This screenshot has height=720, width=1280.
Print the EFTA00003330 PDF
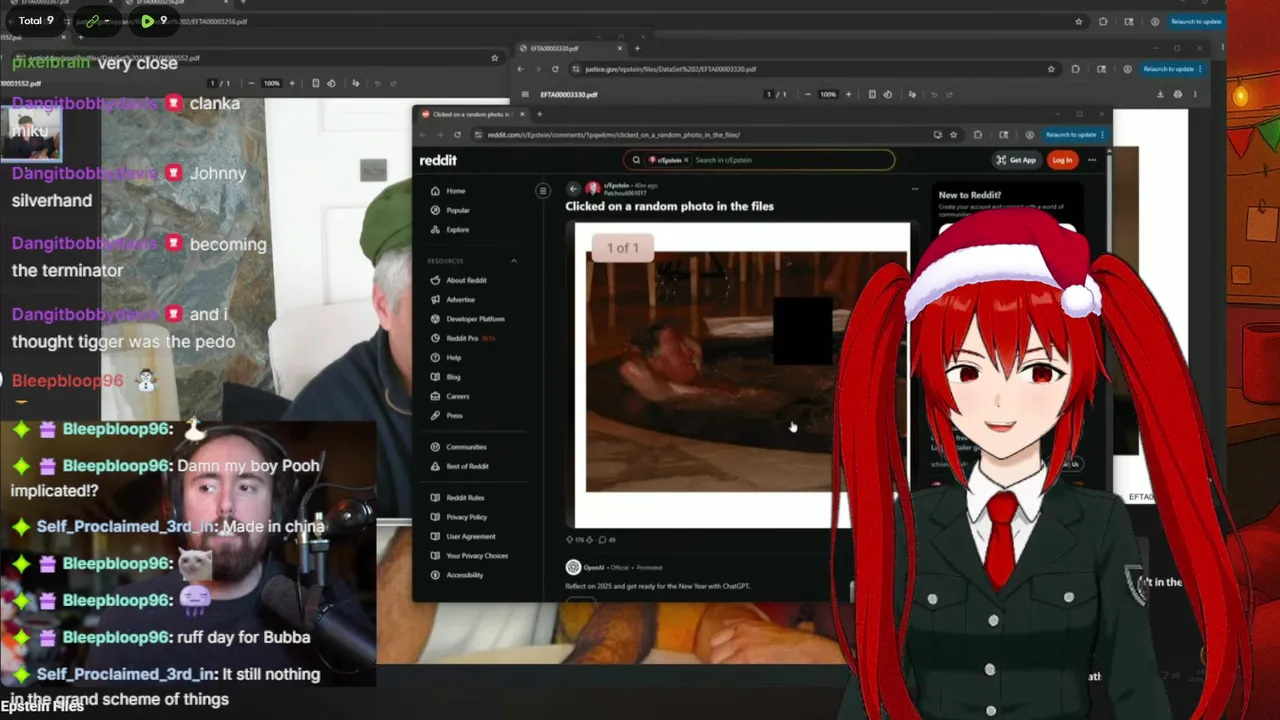click(x=1177, y=95)
